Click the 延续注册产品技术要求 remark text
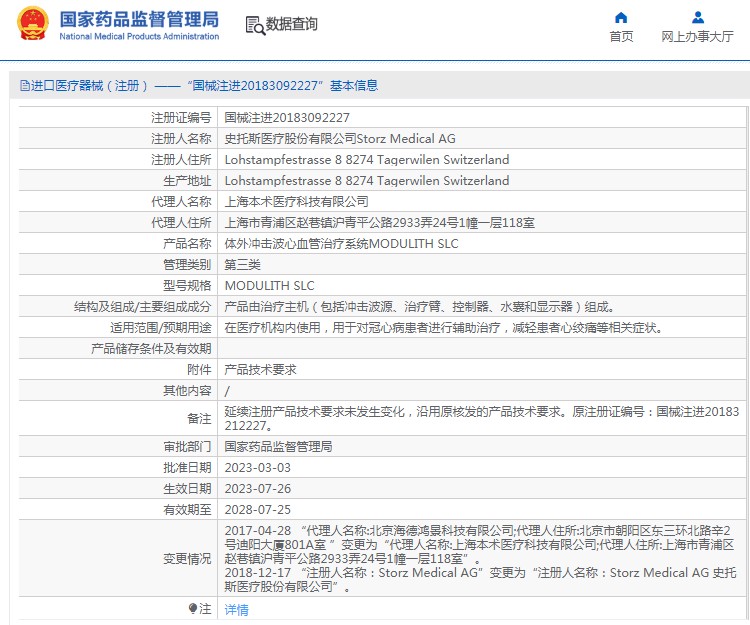The width and height of the screenshot is (750, 625). 482,419
